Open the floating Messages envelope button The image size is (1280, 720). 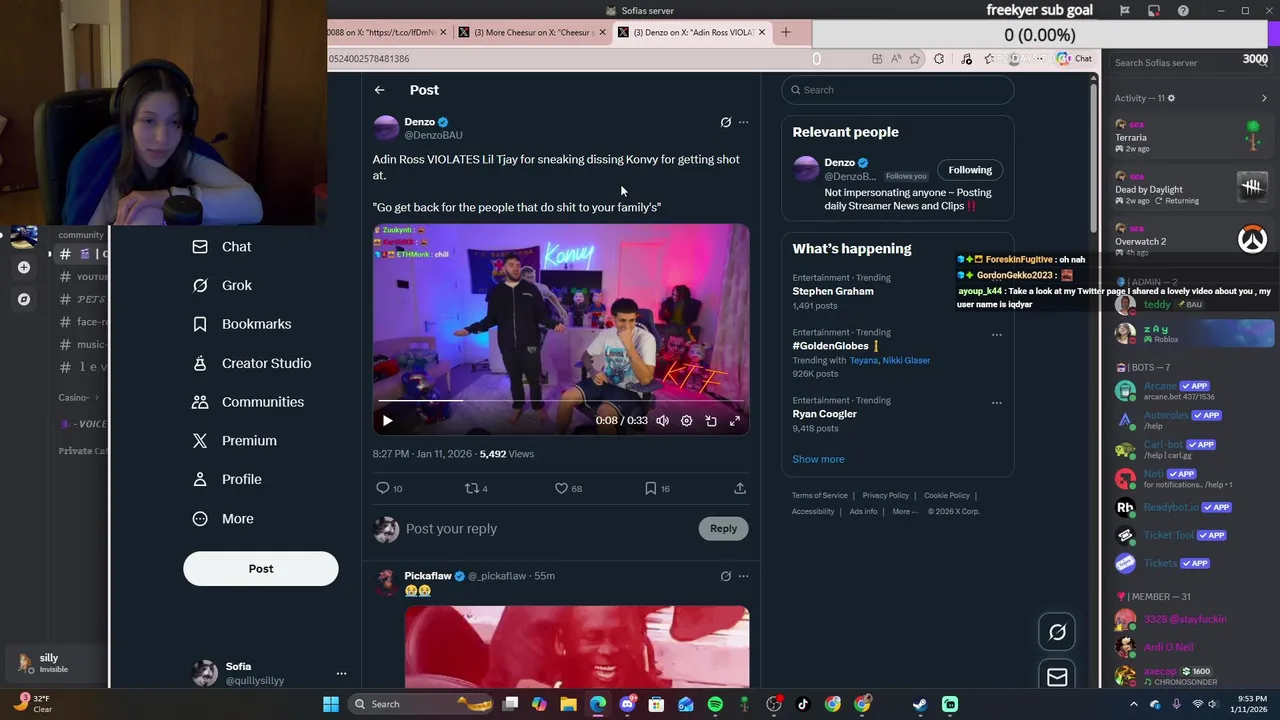pos(1057,678)
